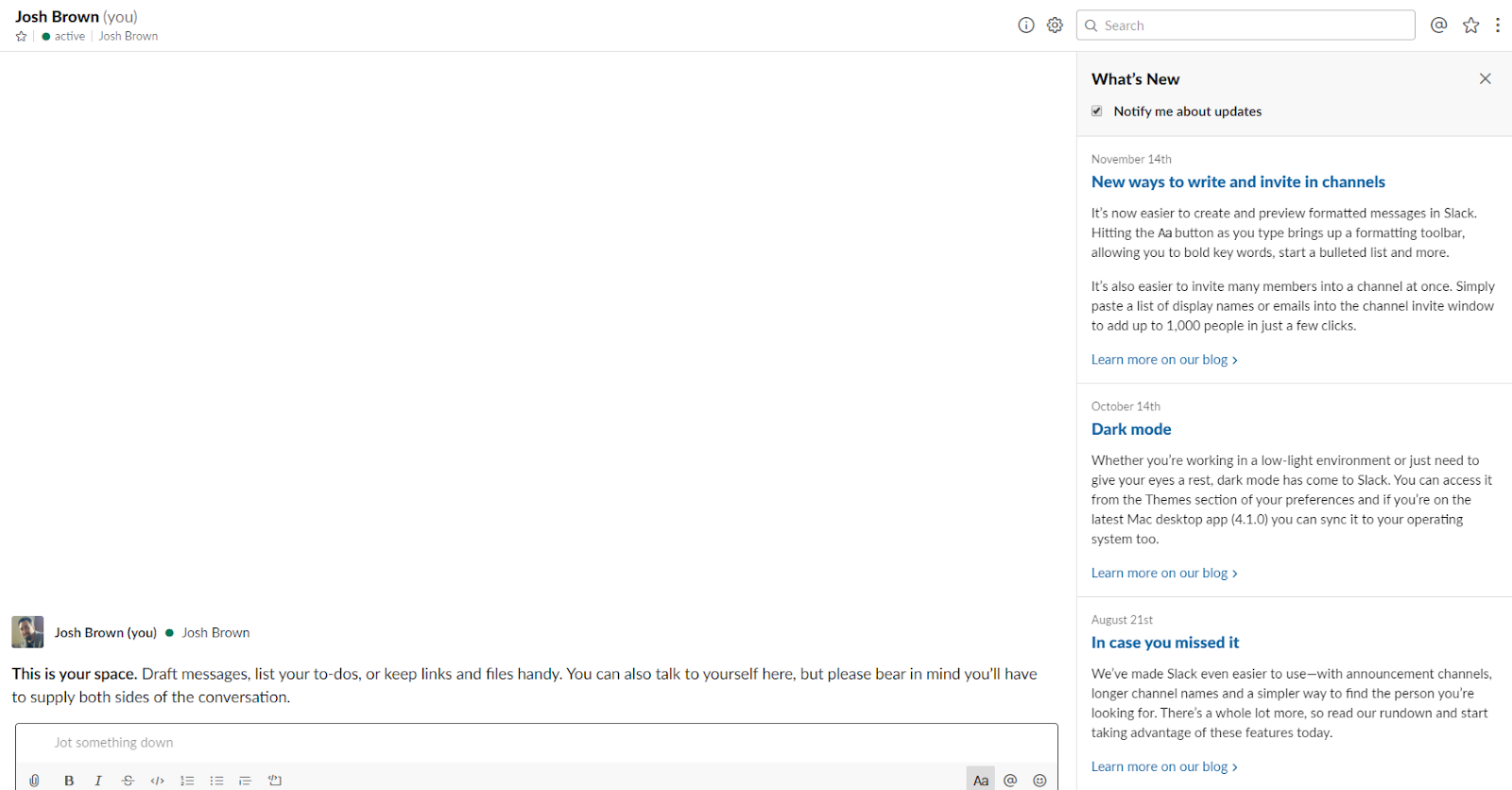Click the Search input field
1512x790 pixels.
point(1246,26)
